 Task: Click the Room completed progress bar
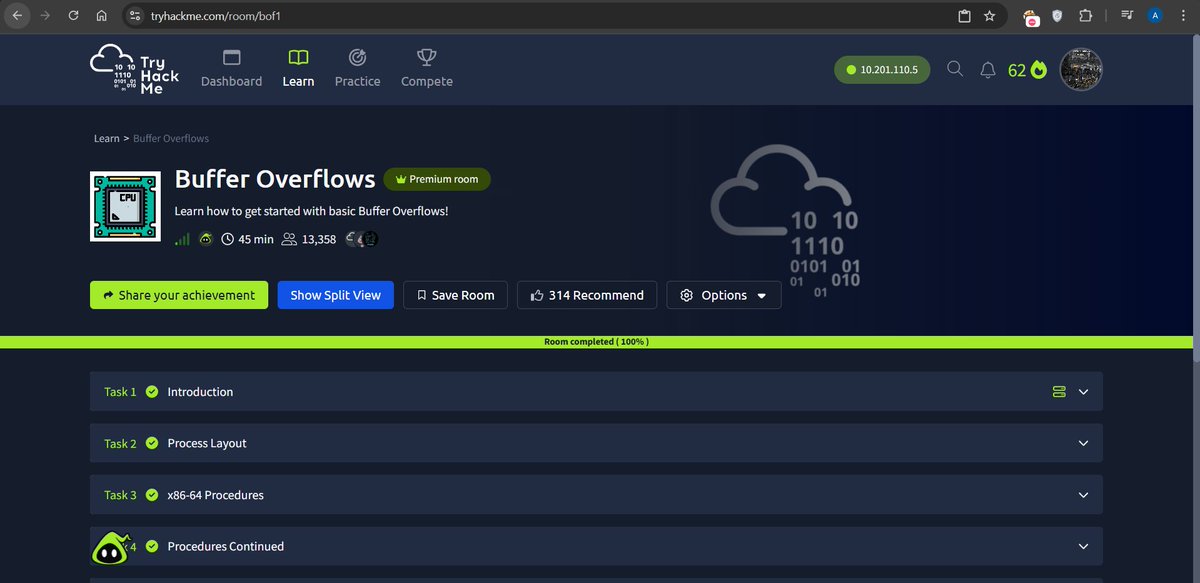tap(596, 342)
